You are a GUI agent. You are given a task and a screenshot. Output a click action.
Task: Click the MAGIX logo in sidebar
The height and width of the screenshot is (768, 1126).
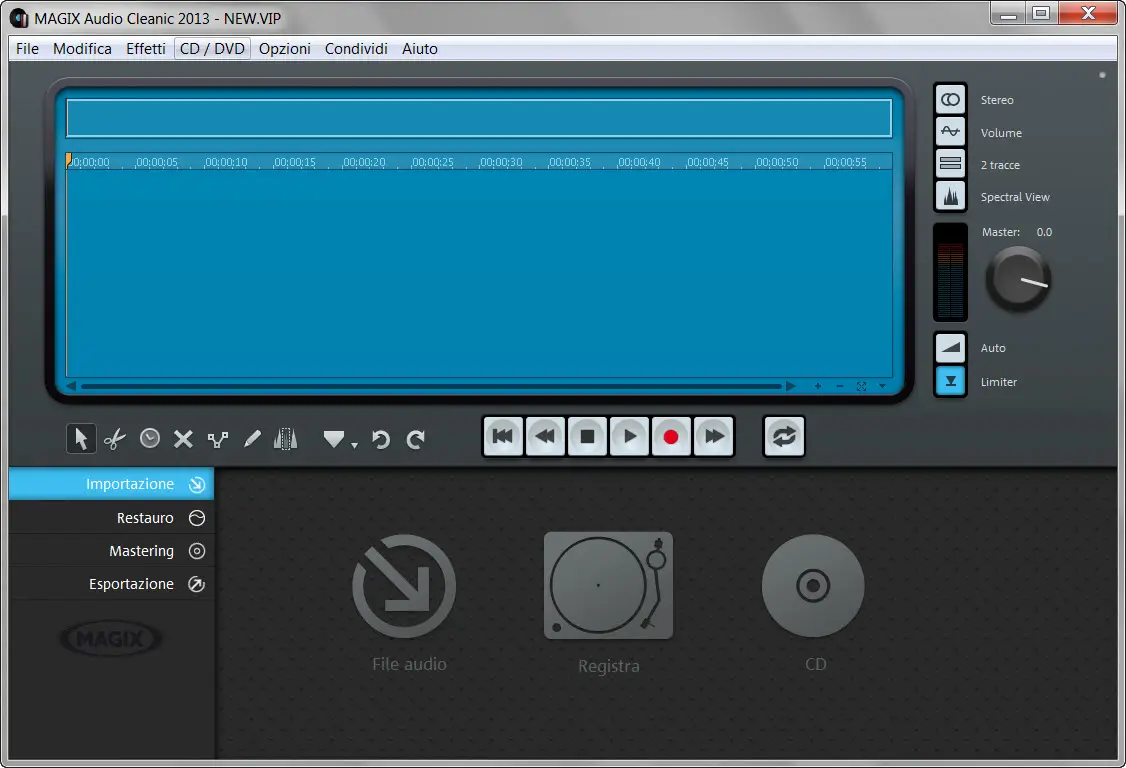pyautogui.click(x=111, y=638)
